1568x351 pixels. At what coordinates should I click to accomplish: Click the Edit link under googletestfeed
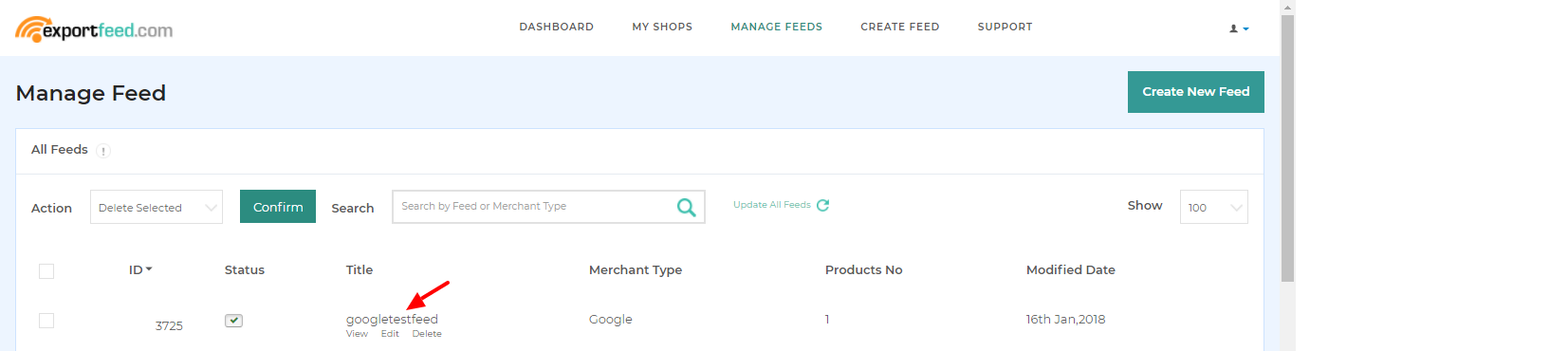click(390, 334)
